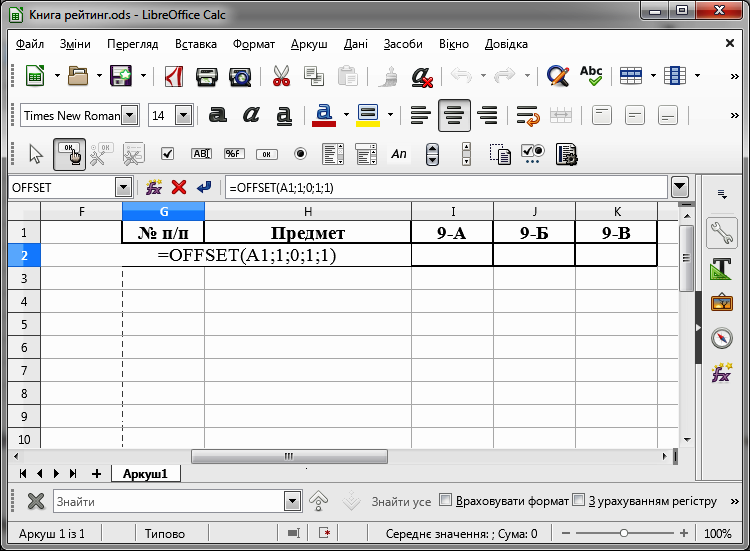This screenshot has height=551, width=750.
Task: Open the Вставка menu
Action: tap(196, 44)
